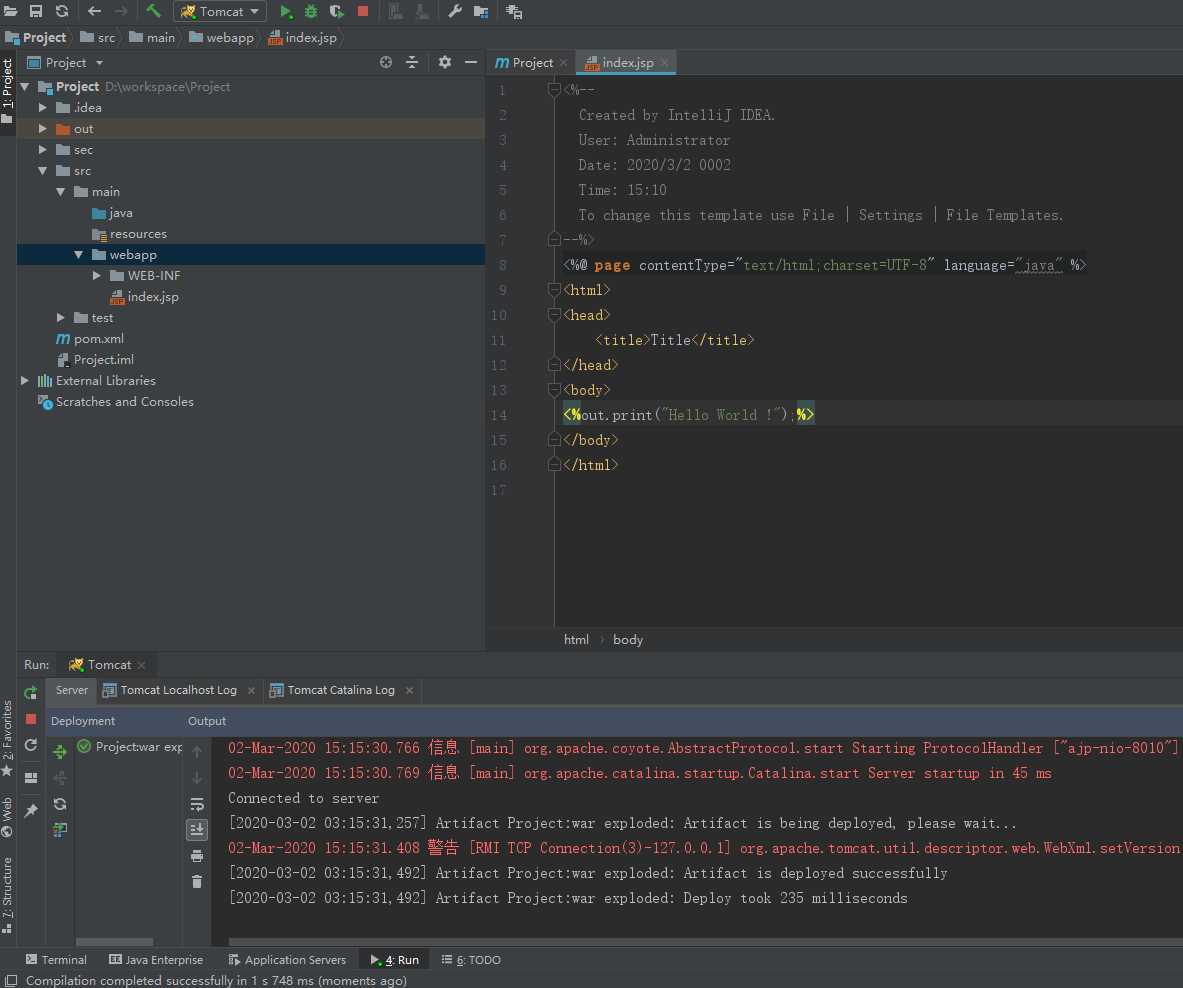Expand the test folder
Viewport: 1183px width, 988px height.
click(x=61, y=318)
